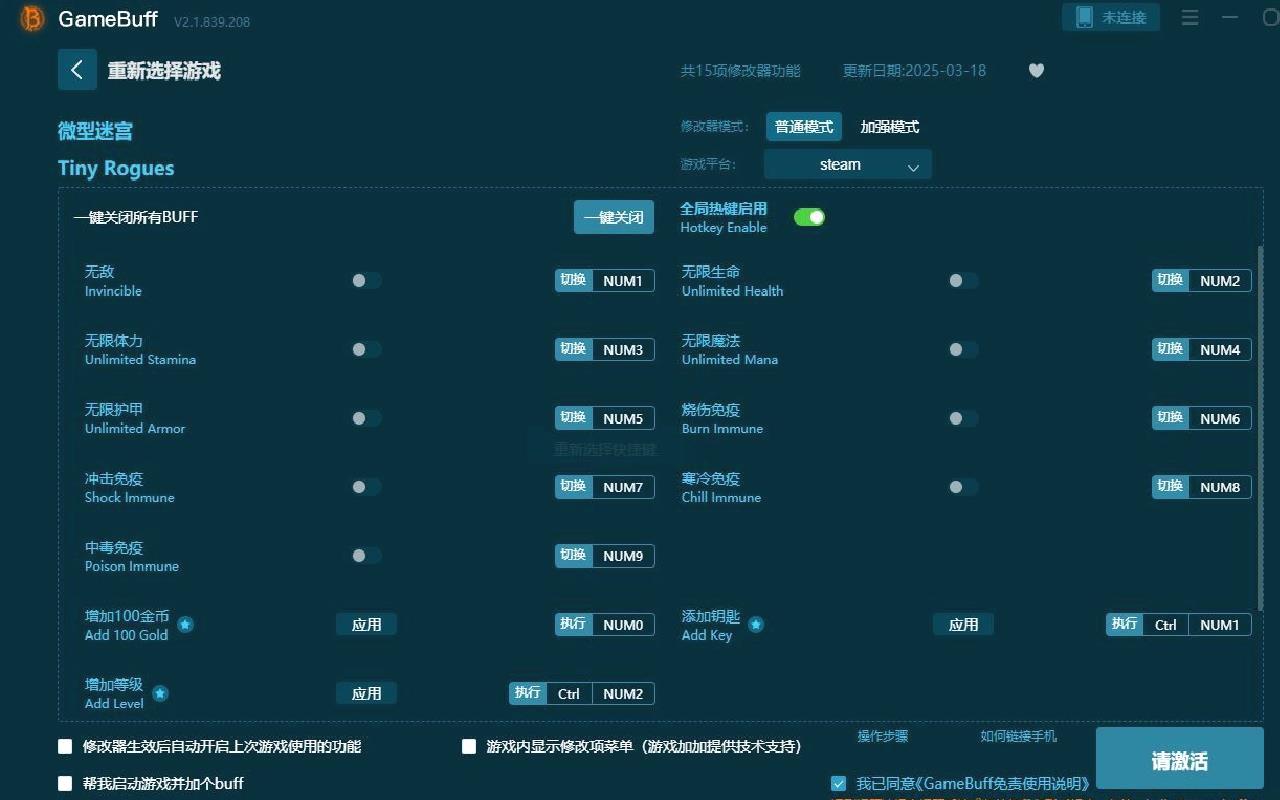Click 切换 button for NUM9 hotkey
1280x800 pixels.
(573, 555)
